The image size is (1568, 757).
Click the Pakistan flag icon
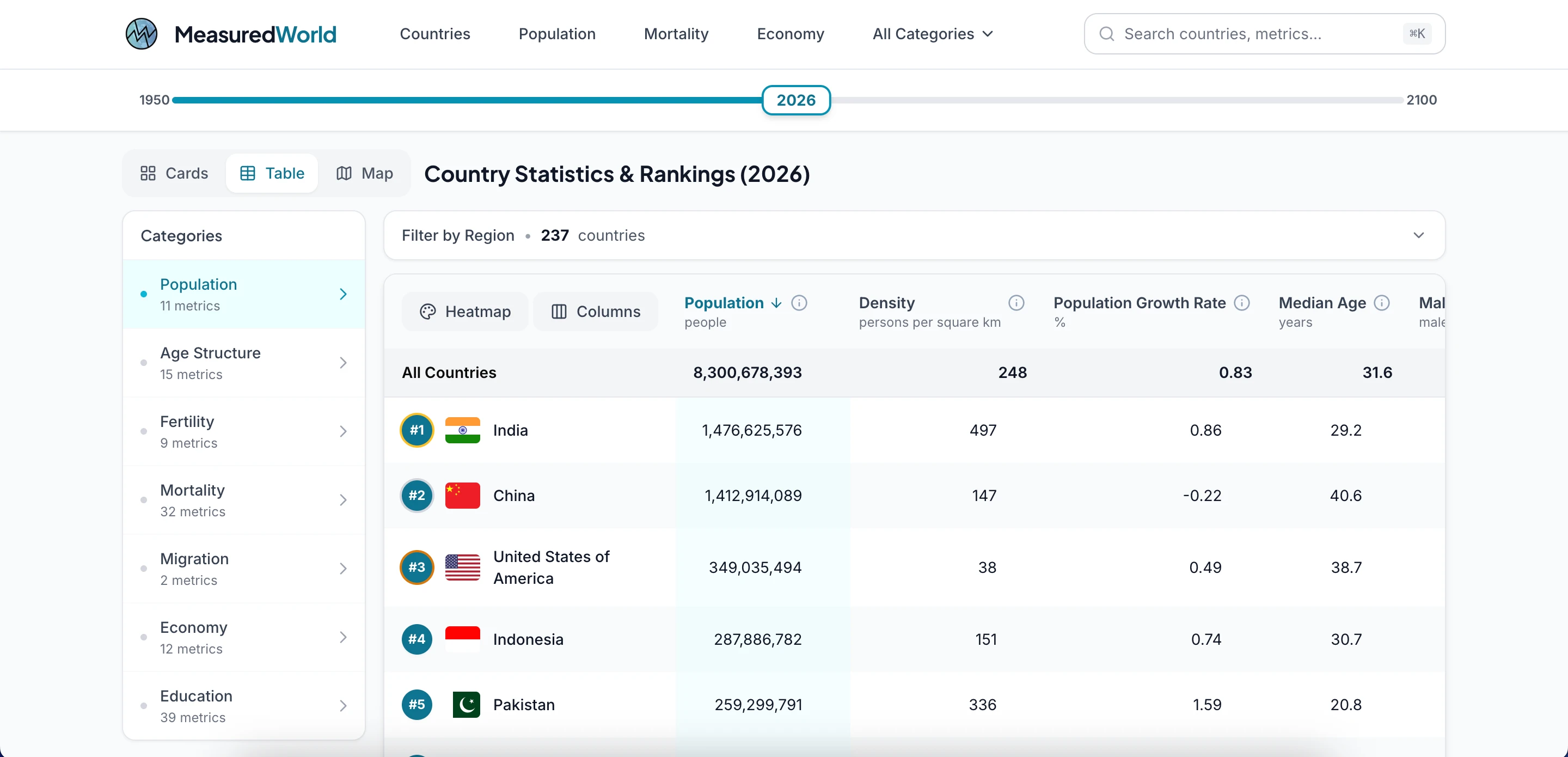coord(465,705)
